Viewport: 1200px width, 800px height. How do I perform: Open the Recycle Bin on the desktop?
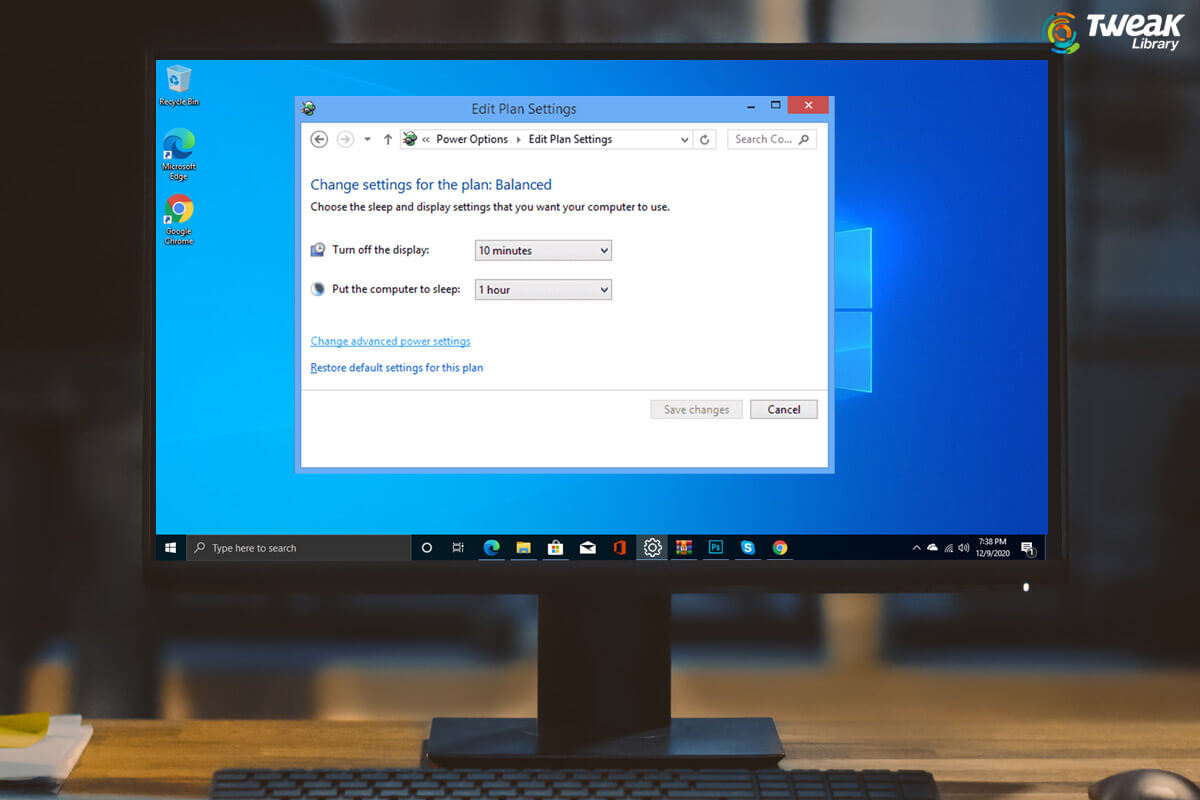click(x=178, y=80)
